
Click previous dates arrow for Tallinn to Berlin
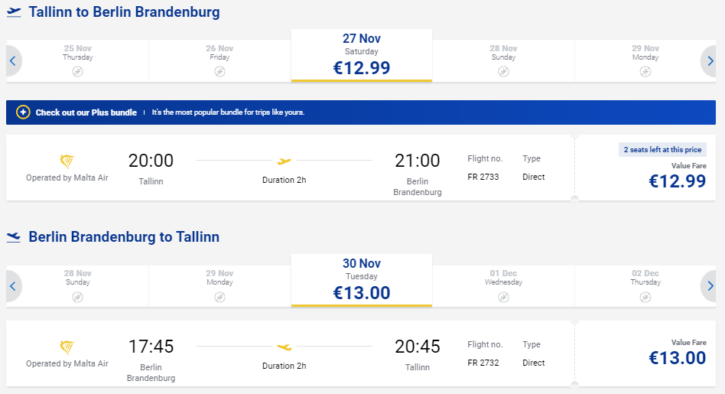(13, 61)
